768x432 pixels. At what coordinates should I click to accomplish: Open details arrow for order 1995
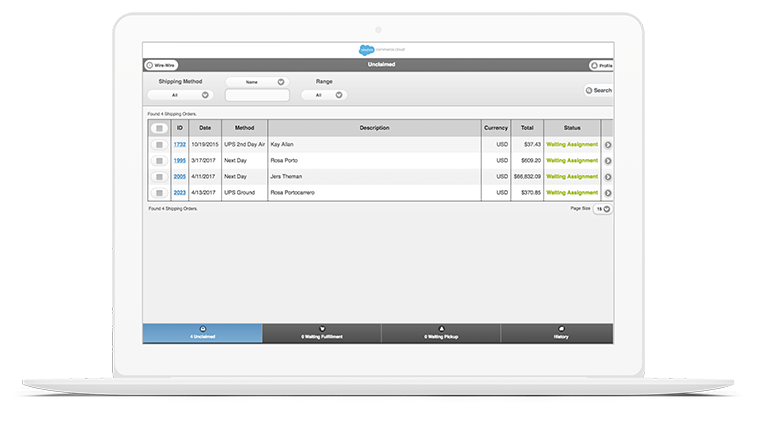click(607, 161)
